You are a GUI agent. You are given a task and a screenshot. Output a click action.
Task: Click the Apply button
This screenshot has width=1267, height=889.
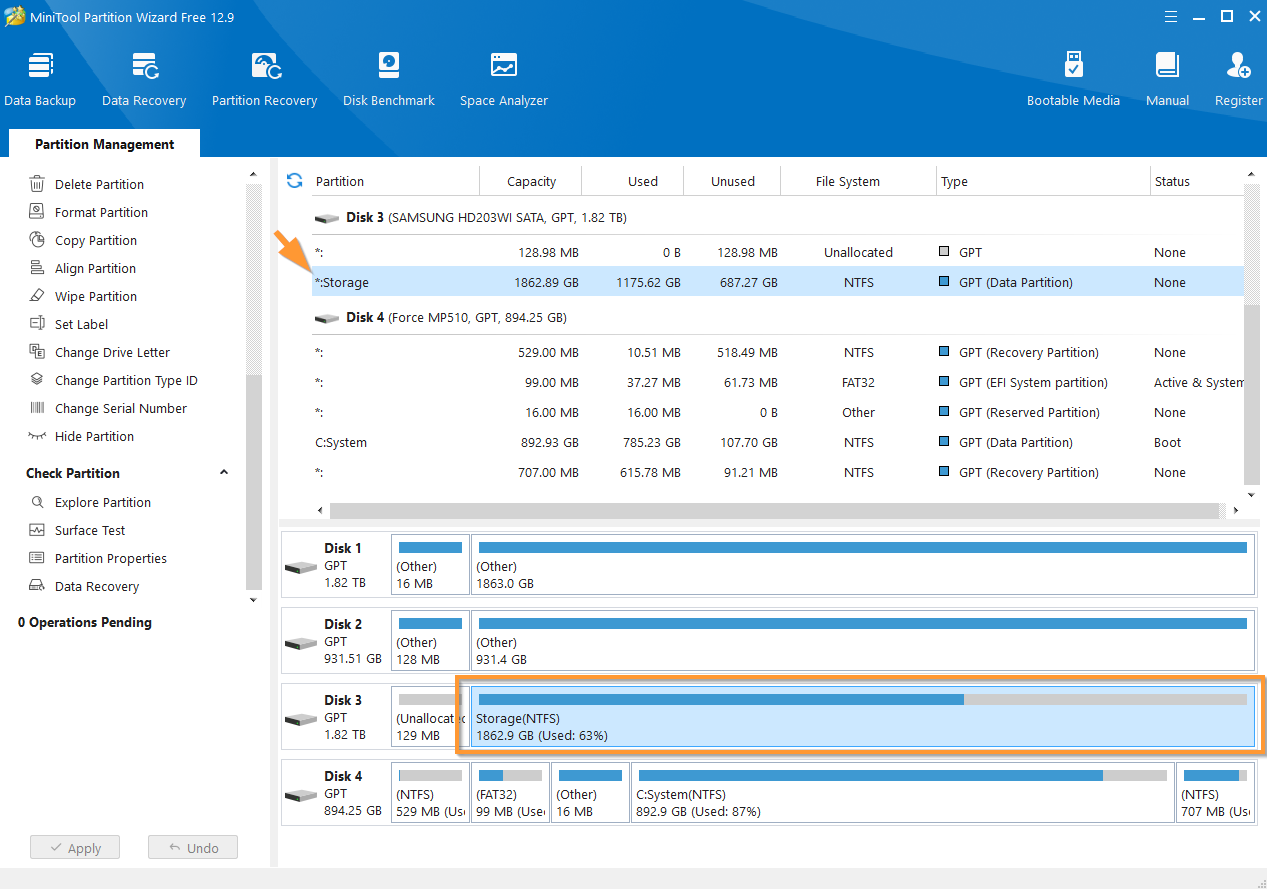pyautogui.click(x=74, y=847)
